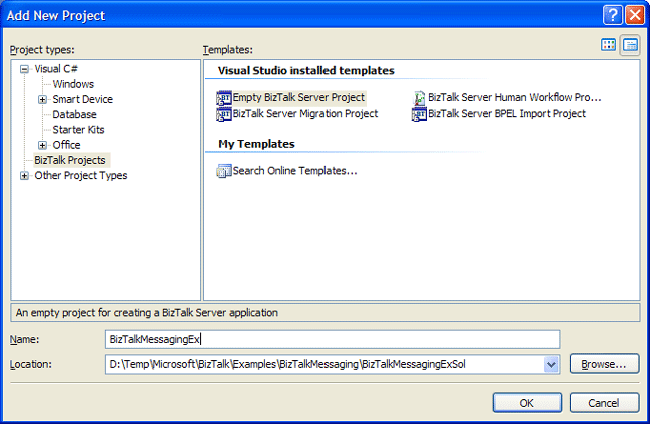Open the Location path dropdown
The height and width of the screenshot is (424, 650).
click(551, 365)
